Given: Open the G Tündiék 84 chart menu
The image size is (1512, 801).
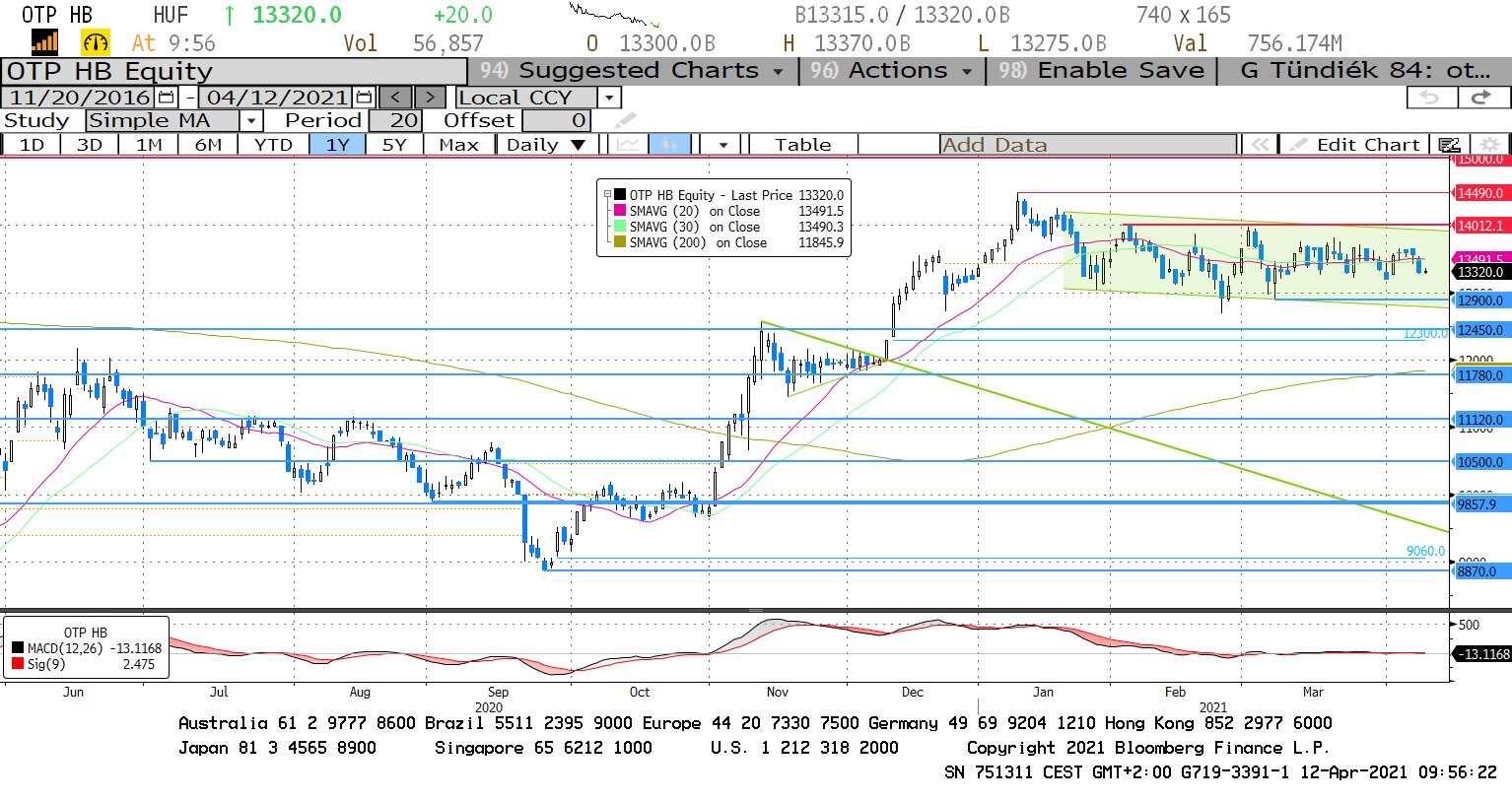Looking at the screenshot, I should tap(1364, 71).
